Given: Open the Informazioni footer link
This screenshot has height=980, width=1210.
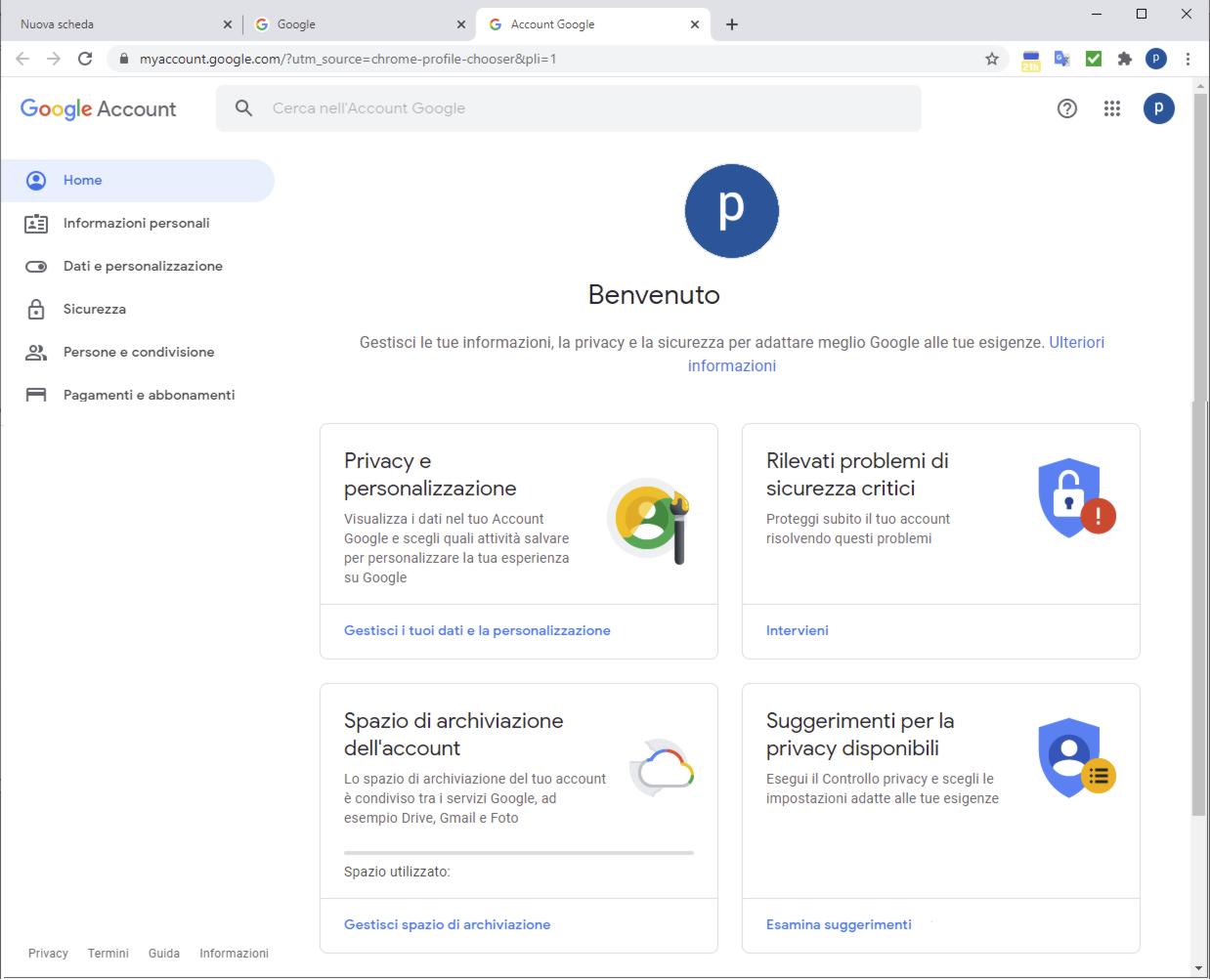Looking at the screenshot, I should pos(234,954).
